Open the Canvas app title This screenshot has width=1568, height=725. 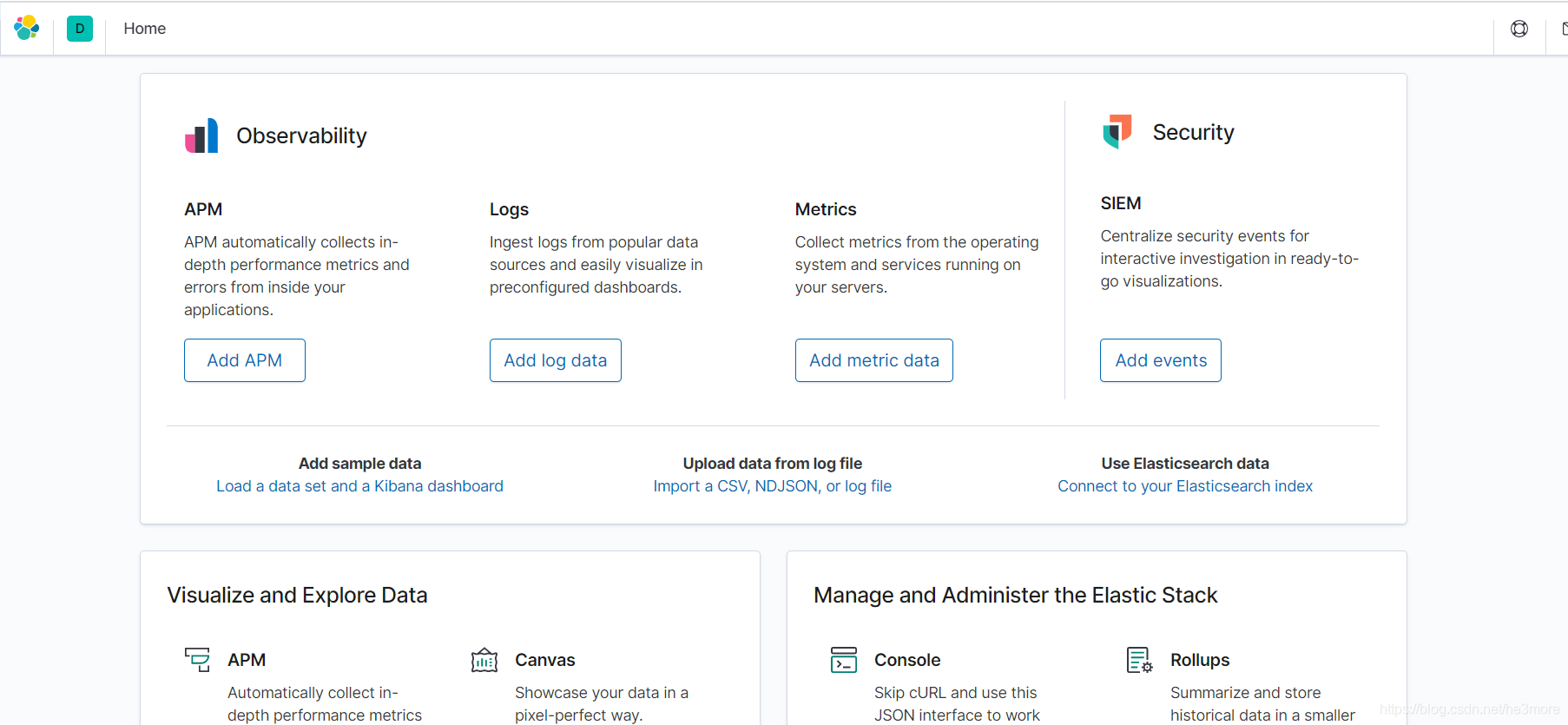tap(545, 660)
